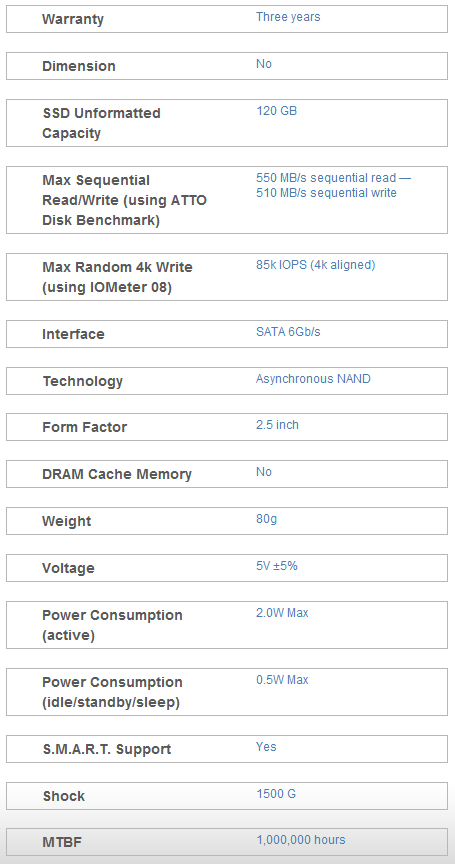Click the Dimension specification row
Image resolution: width=455 pixels, height=864 pixels.
(x=227, y=66)
